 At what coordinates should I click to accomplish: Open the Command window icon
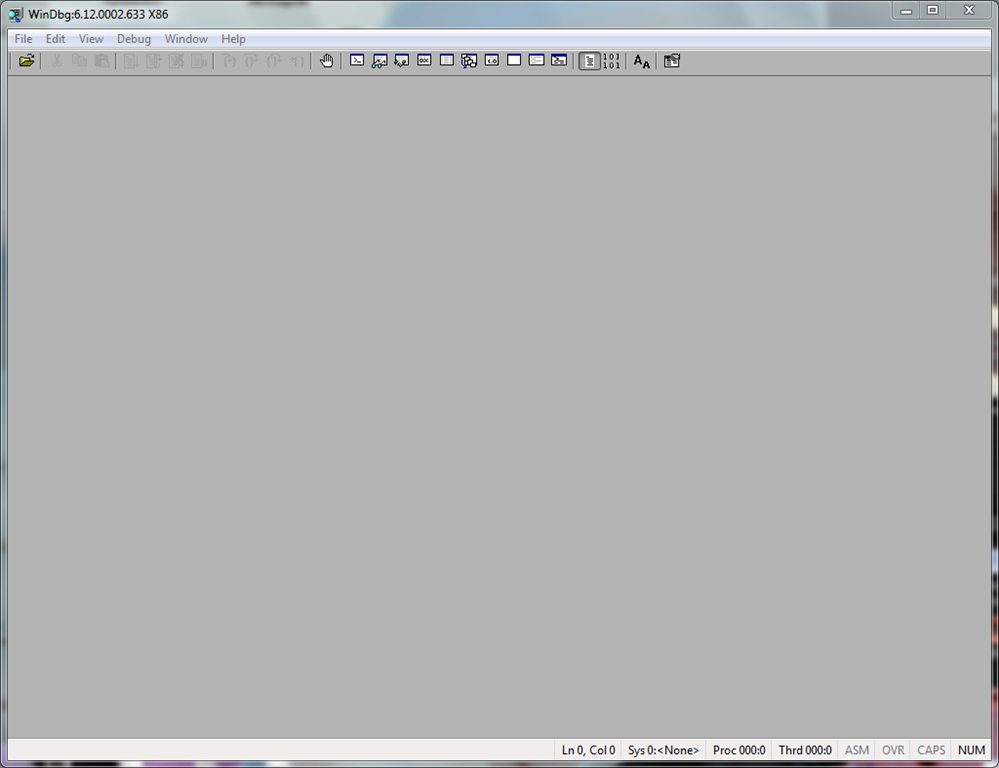(357, 61)
